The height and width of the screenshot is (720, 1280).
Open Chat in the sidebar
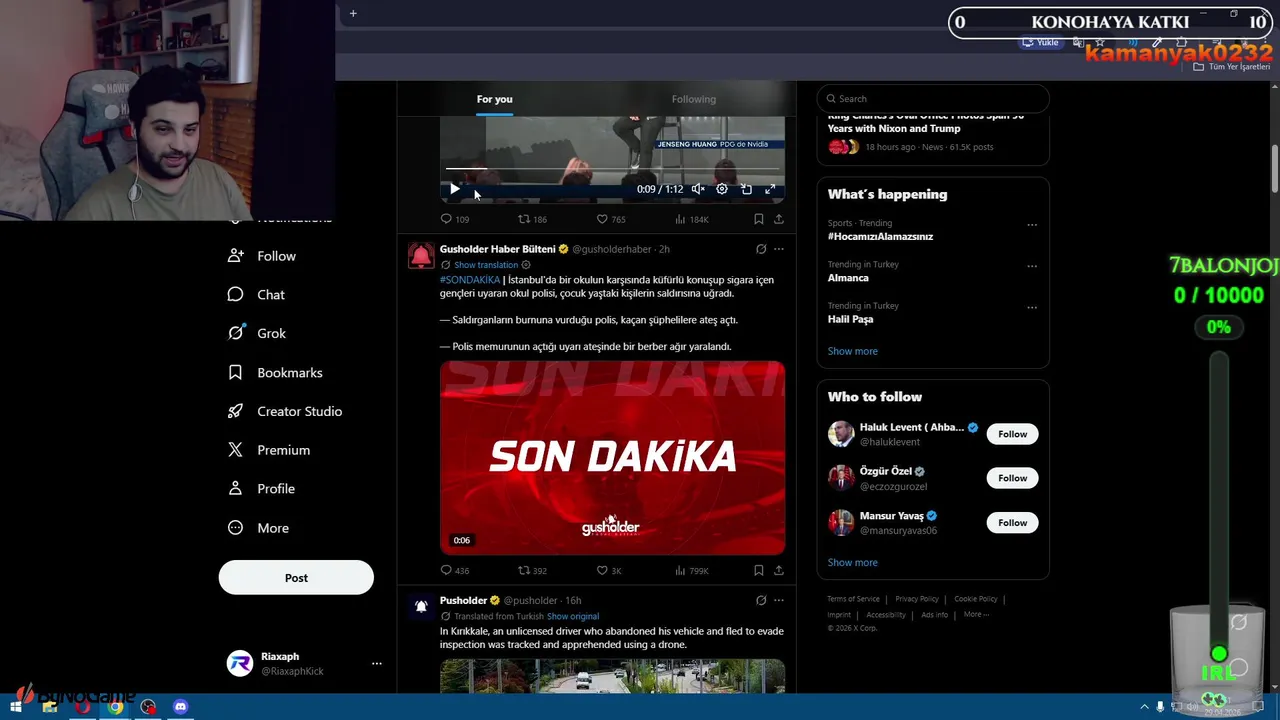(257, 295)
